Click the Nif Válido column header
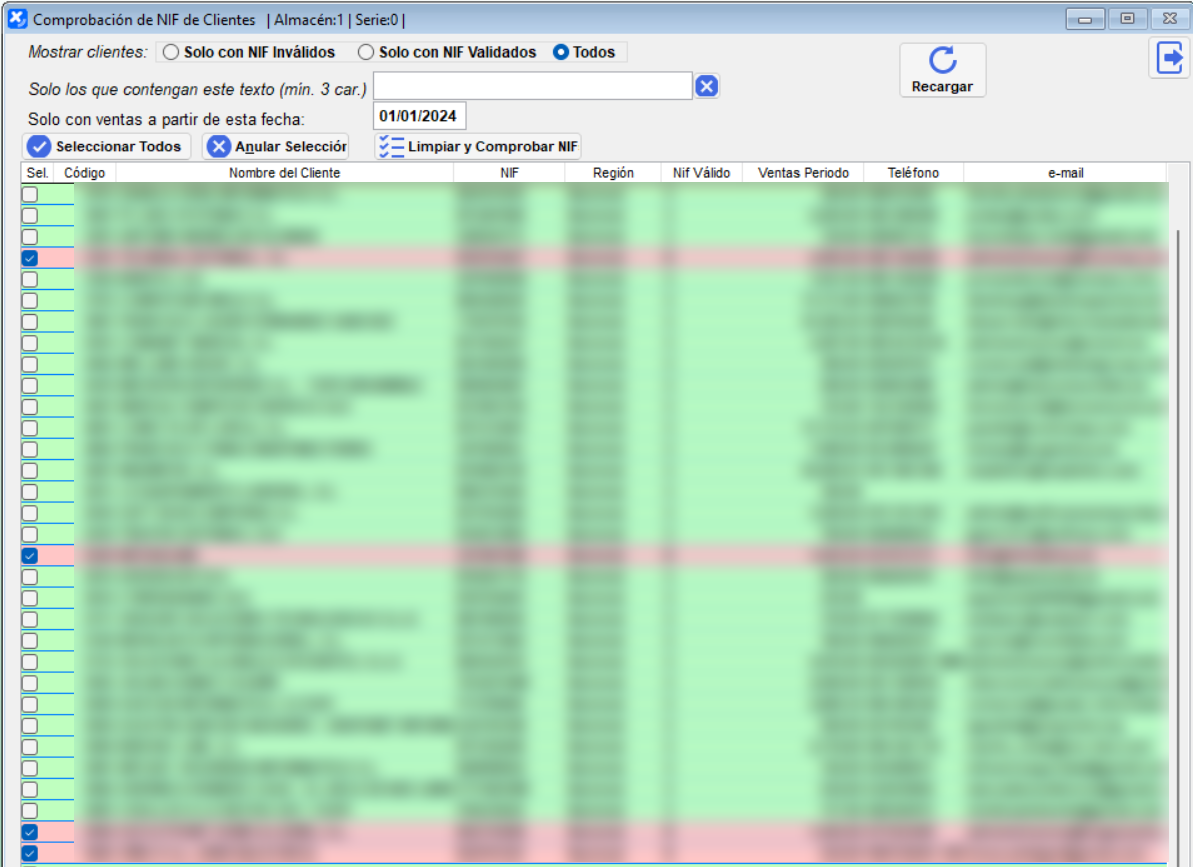This screenshot has height=867, width=1193. (x=701, y=173)
